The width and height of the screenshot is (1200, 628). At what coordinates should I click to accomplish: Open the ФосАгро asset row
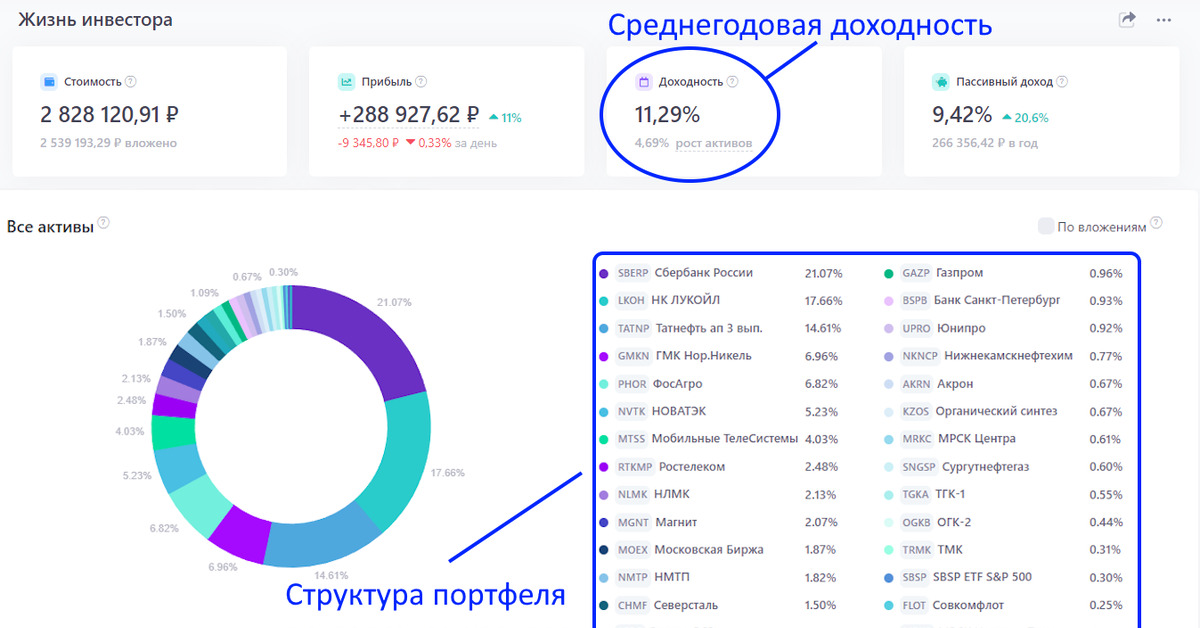(x=721, y=384)
